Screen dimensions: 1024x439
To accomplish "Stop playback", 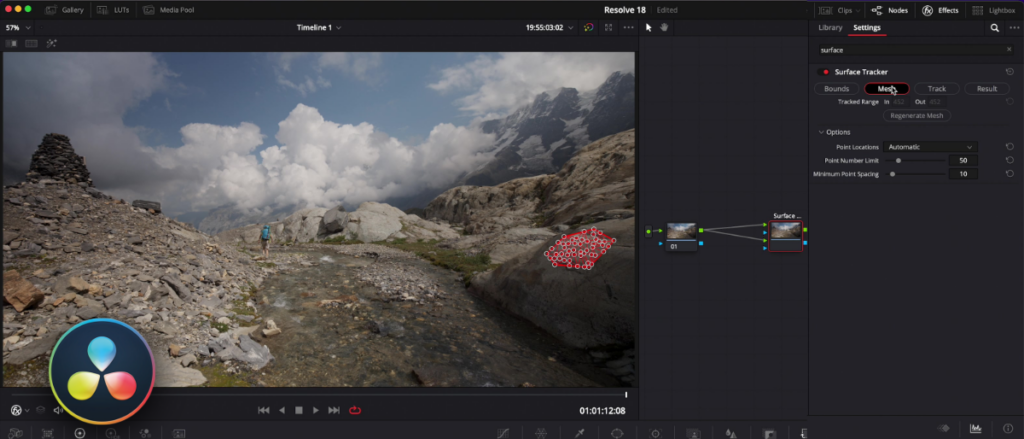I will click(x=298, y=410).
